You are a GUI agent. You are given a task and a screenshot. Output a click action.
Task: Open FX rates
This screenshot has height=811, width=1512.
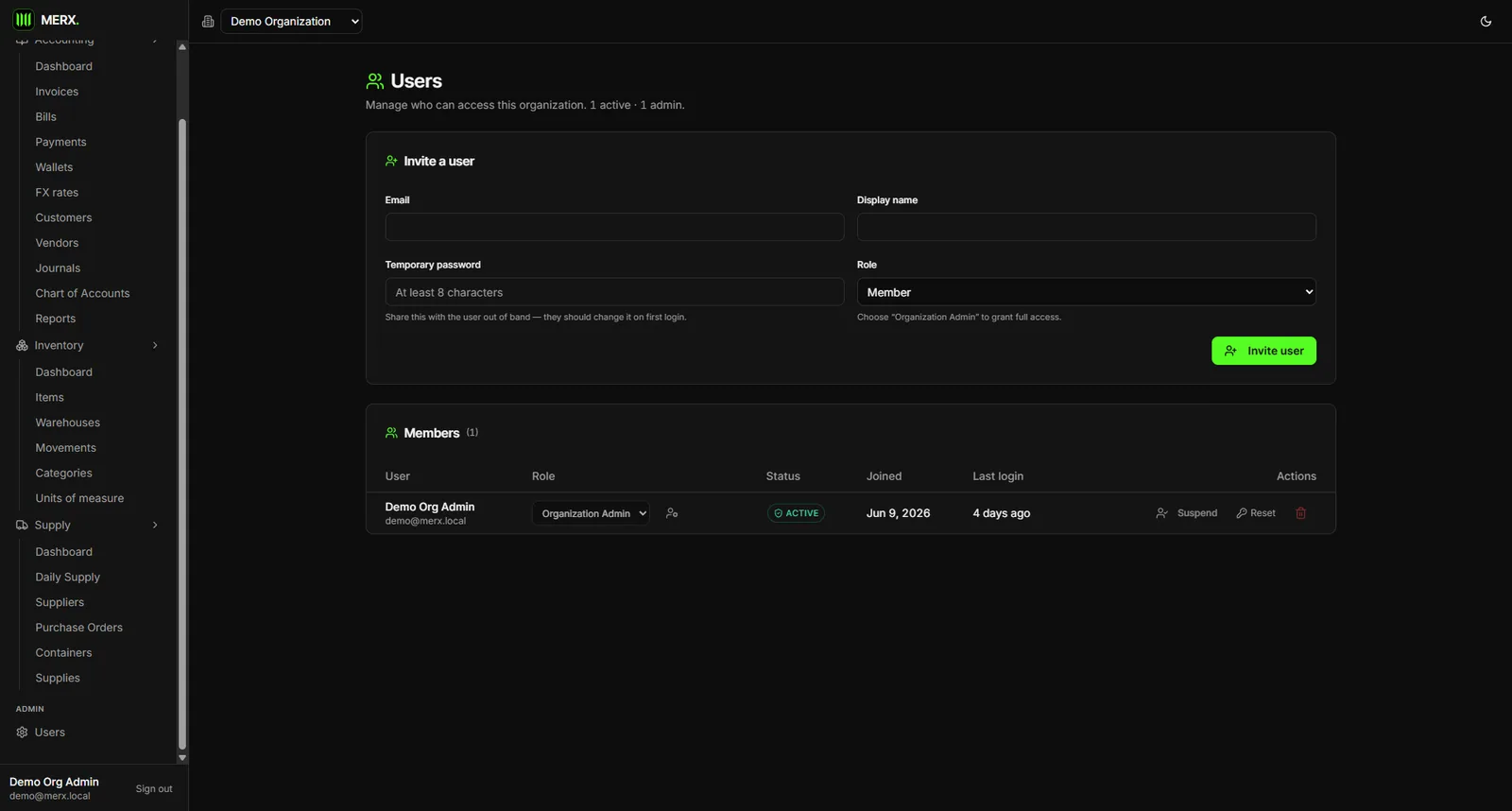point(57,193)
